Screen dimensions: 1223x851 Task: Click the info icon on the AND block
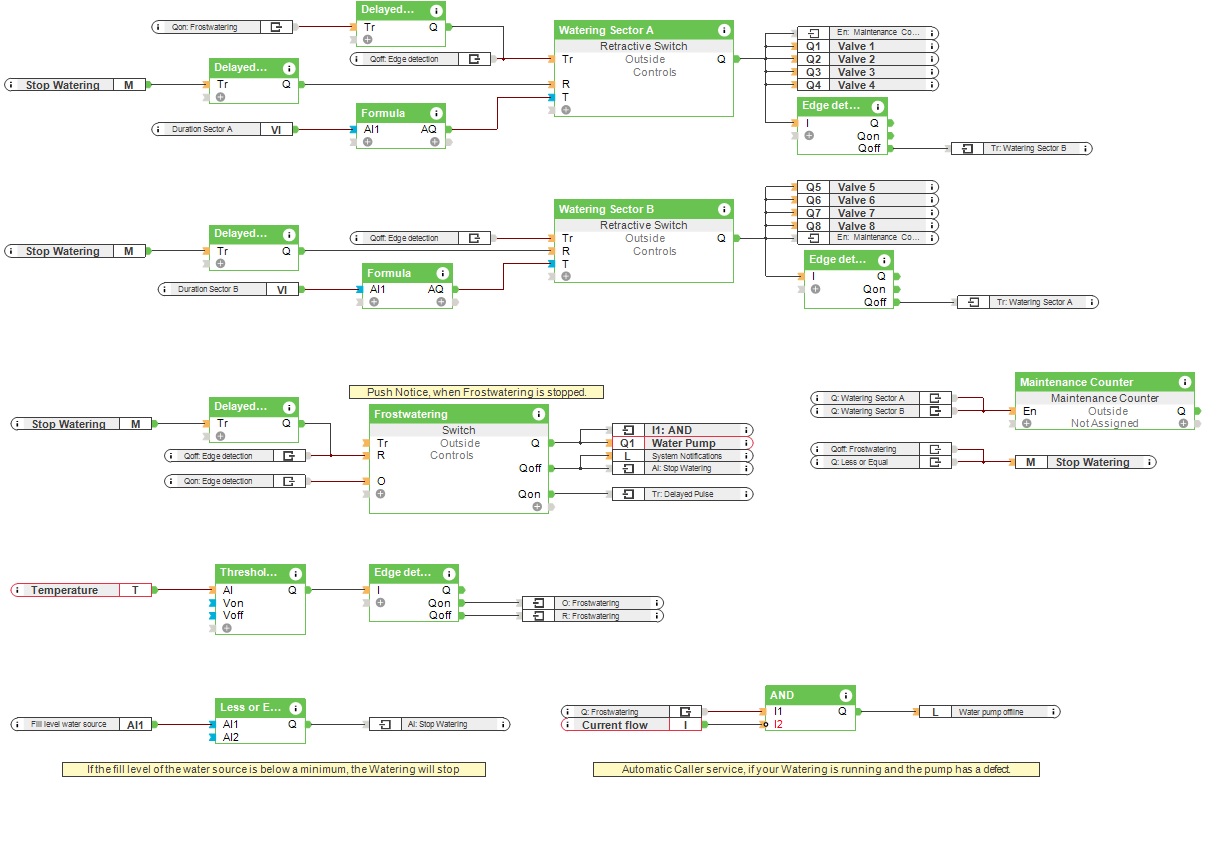coord(845,695)
